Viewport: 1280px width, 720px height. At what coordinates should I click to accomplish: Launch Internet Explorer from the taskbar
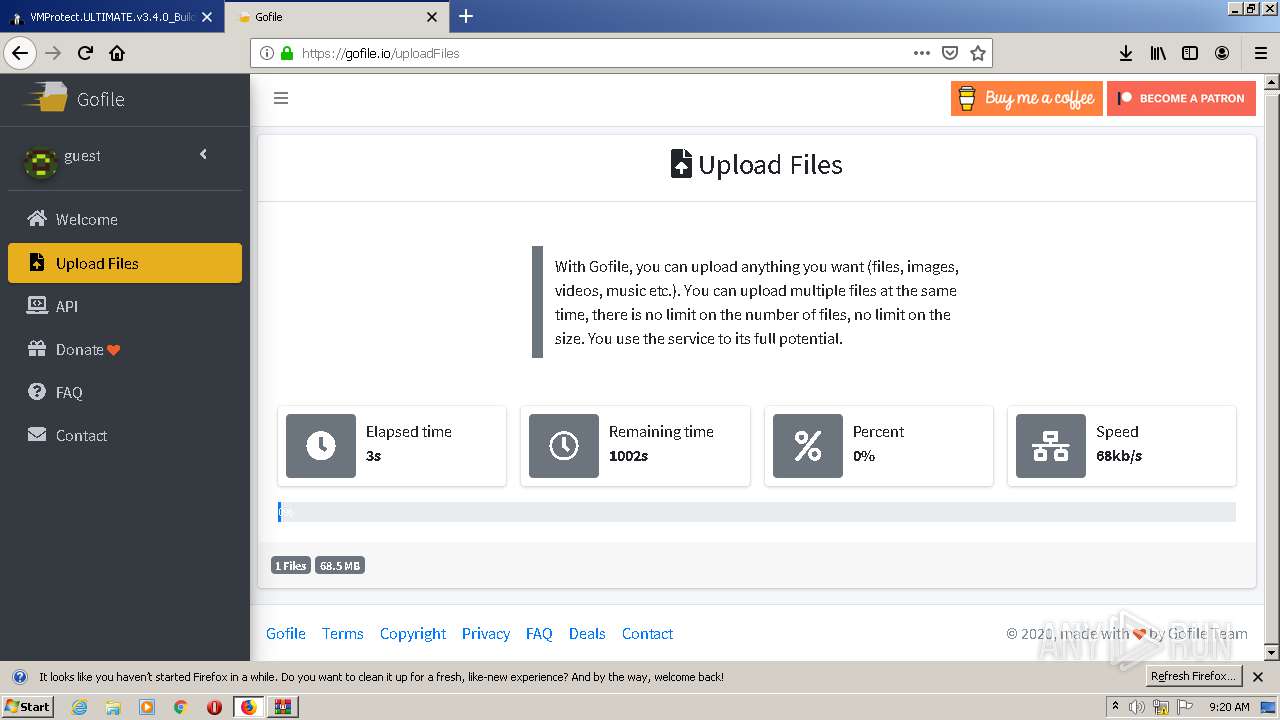pyautogui.click(x=79, y=707)
